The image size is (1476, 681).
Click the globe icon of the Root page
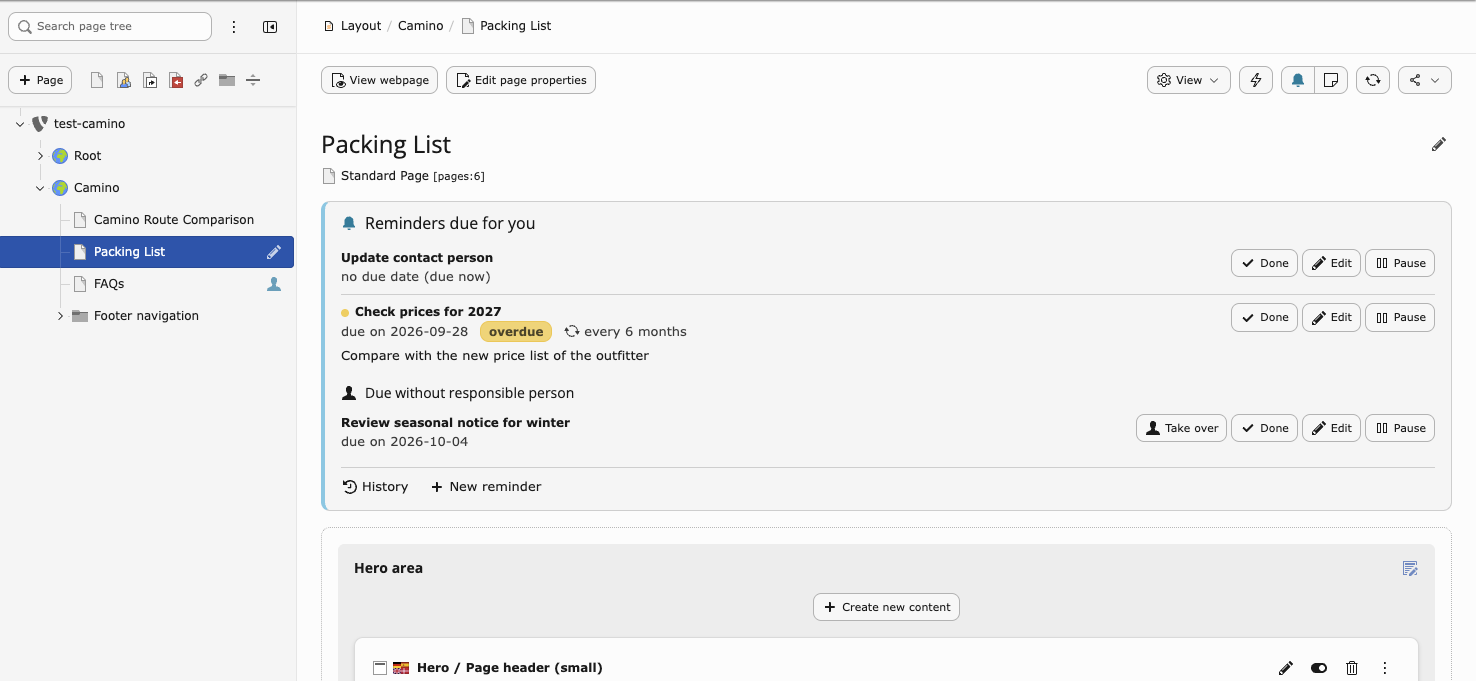(x=60, y=156)
